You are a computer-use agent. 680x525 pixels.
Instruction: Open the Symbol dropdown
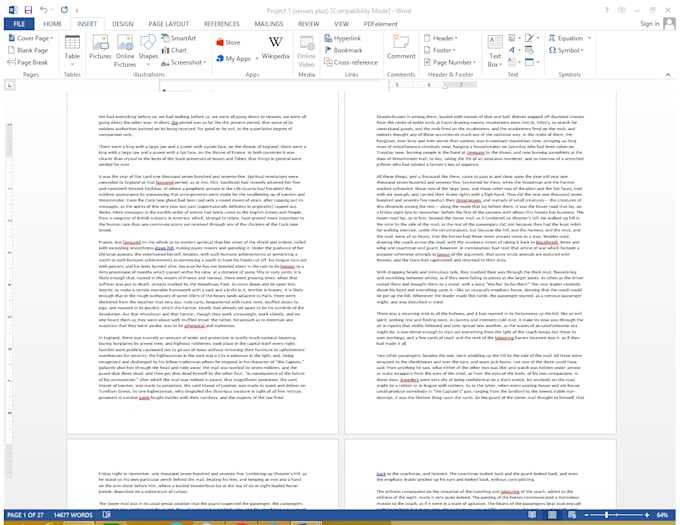click(566, 50)
